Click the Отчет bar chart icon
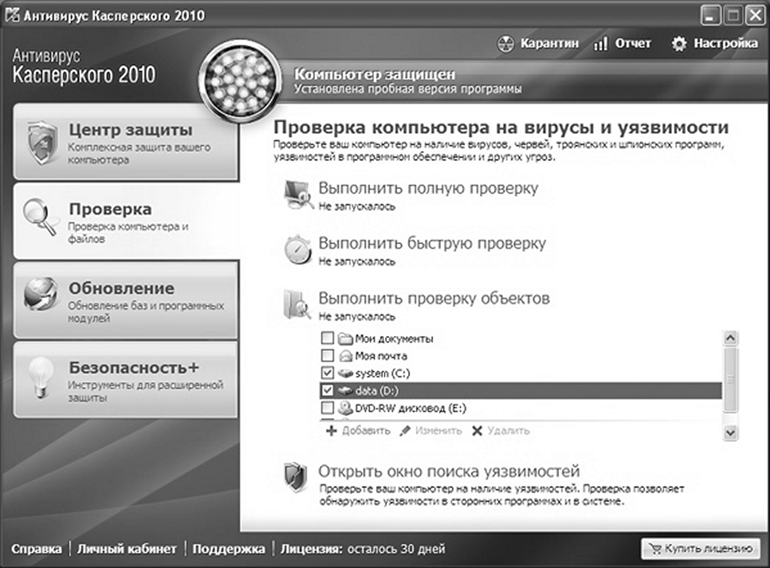The image size is (770, 568). coord(600,44)
